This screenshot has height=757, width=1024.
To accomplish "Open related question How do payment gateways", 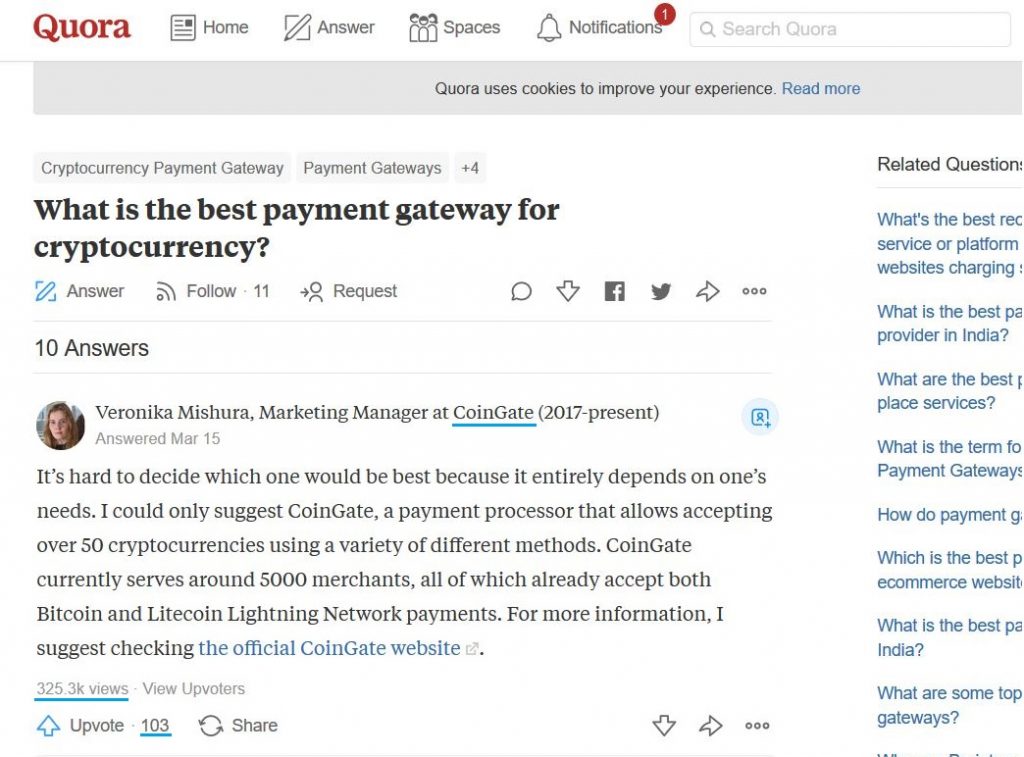I will coord(950,515).
